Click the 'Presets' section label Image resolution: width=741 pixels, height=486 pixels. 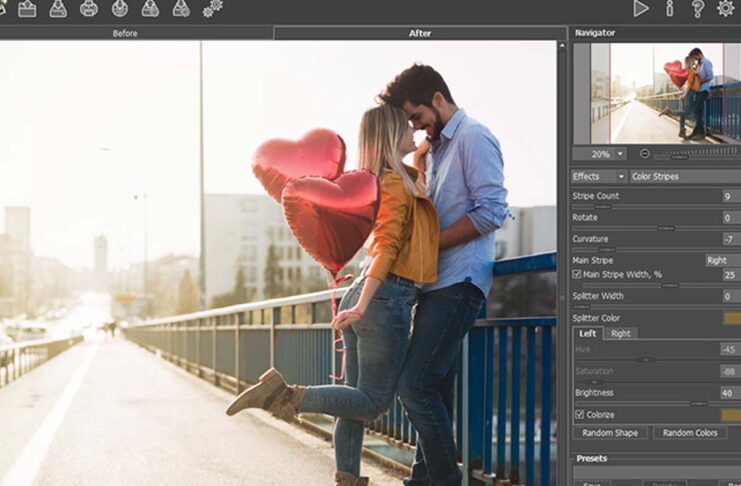tap(592, 458)
